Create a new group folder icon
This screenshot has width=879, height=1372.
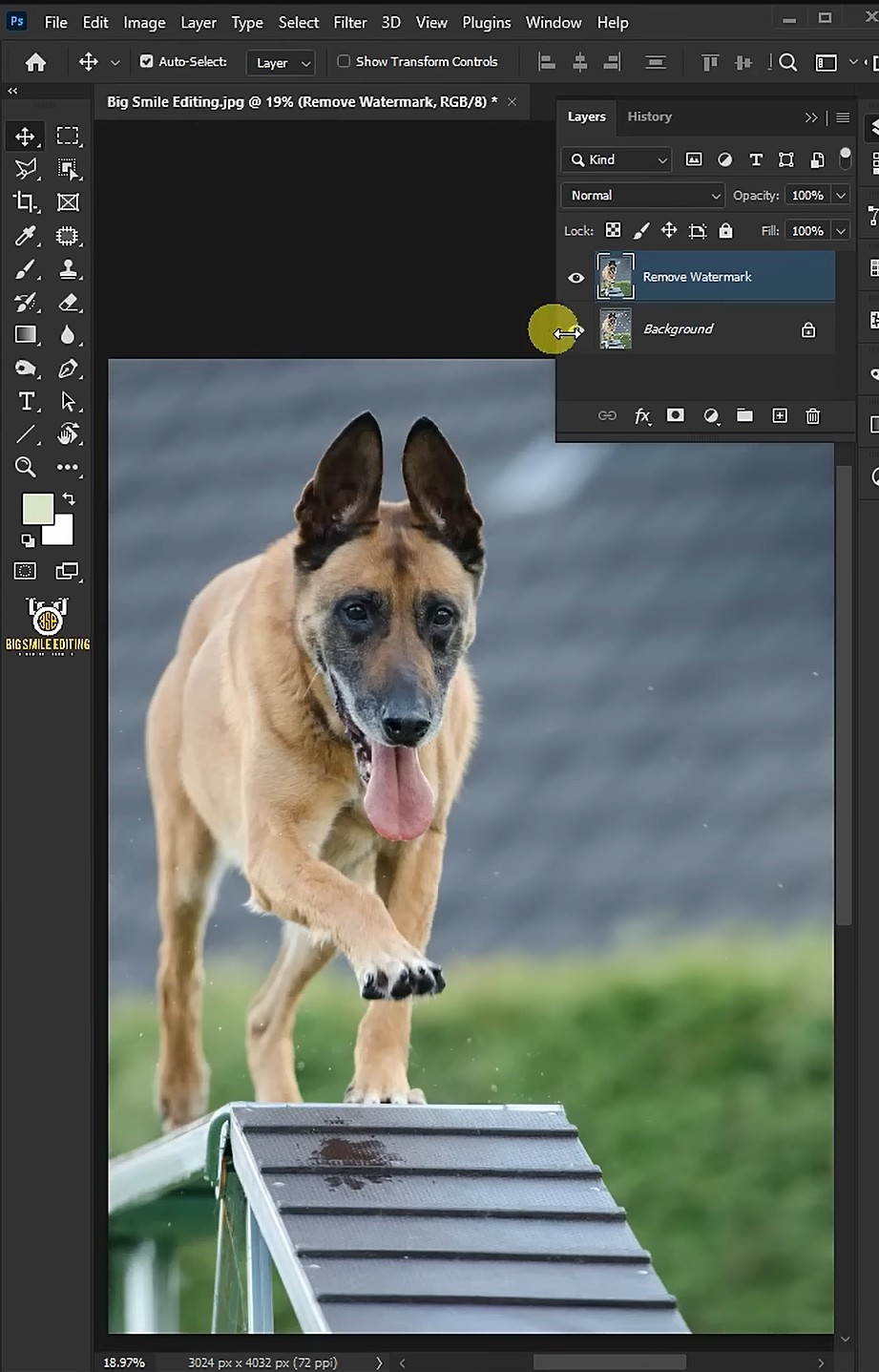point(744,415)
